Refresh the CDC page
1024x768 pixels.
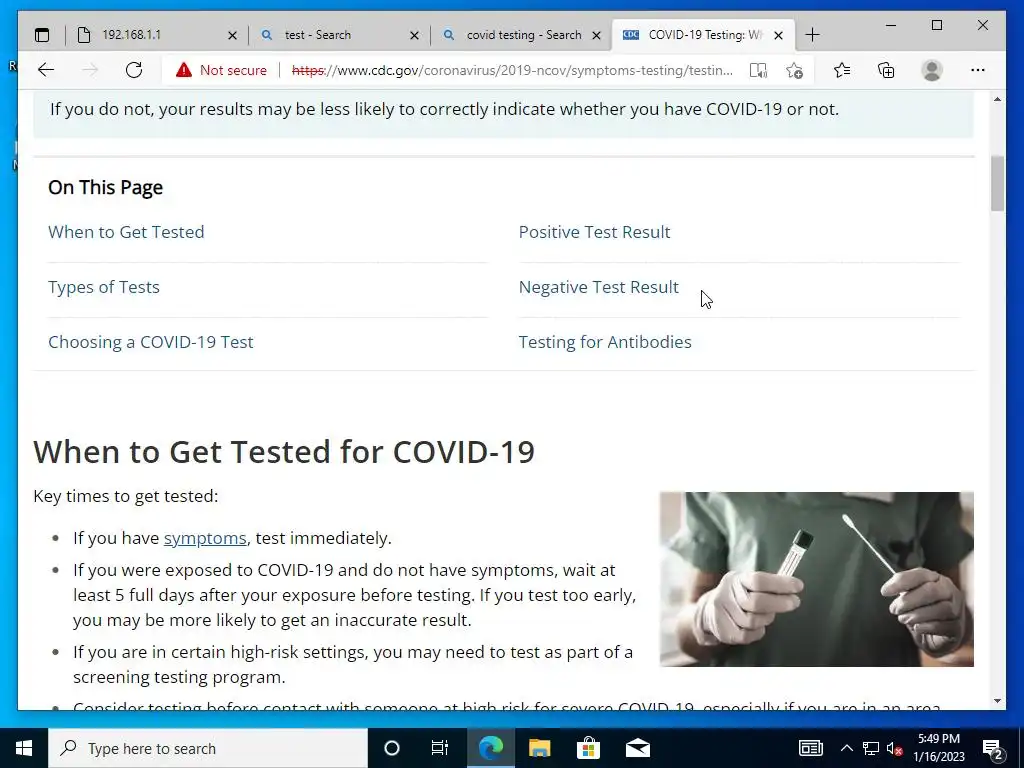[x=134, y=70]
